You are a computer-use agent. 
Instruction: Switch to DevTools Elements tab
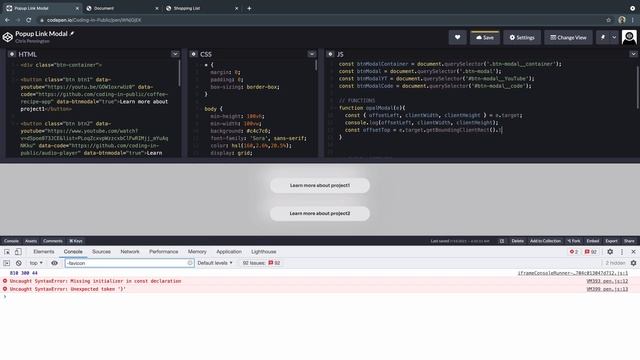point(44,252)
